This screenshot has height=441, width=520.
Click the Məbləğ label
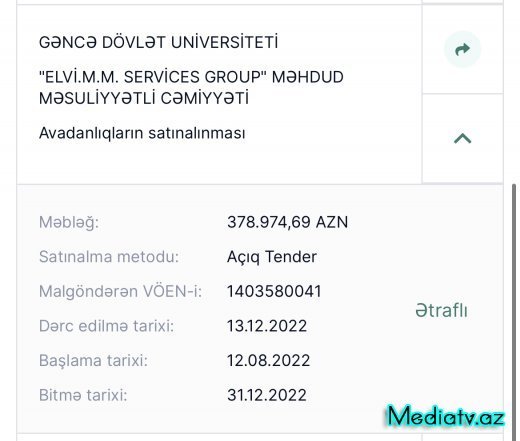(69, 222)
